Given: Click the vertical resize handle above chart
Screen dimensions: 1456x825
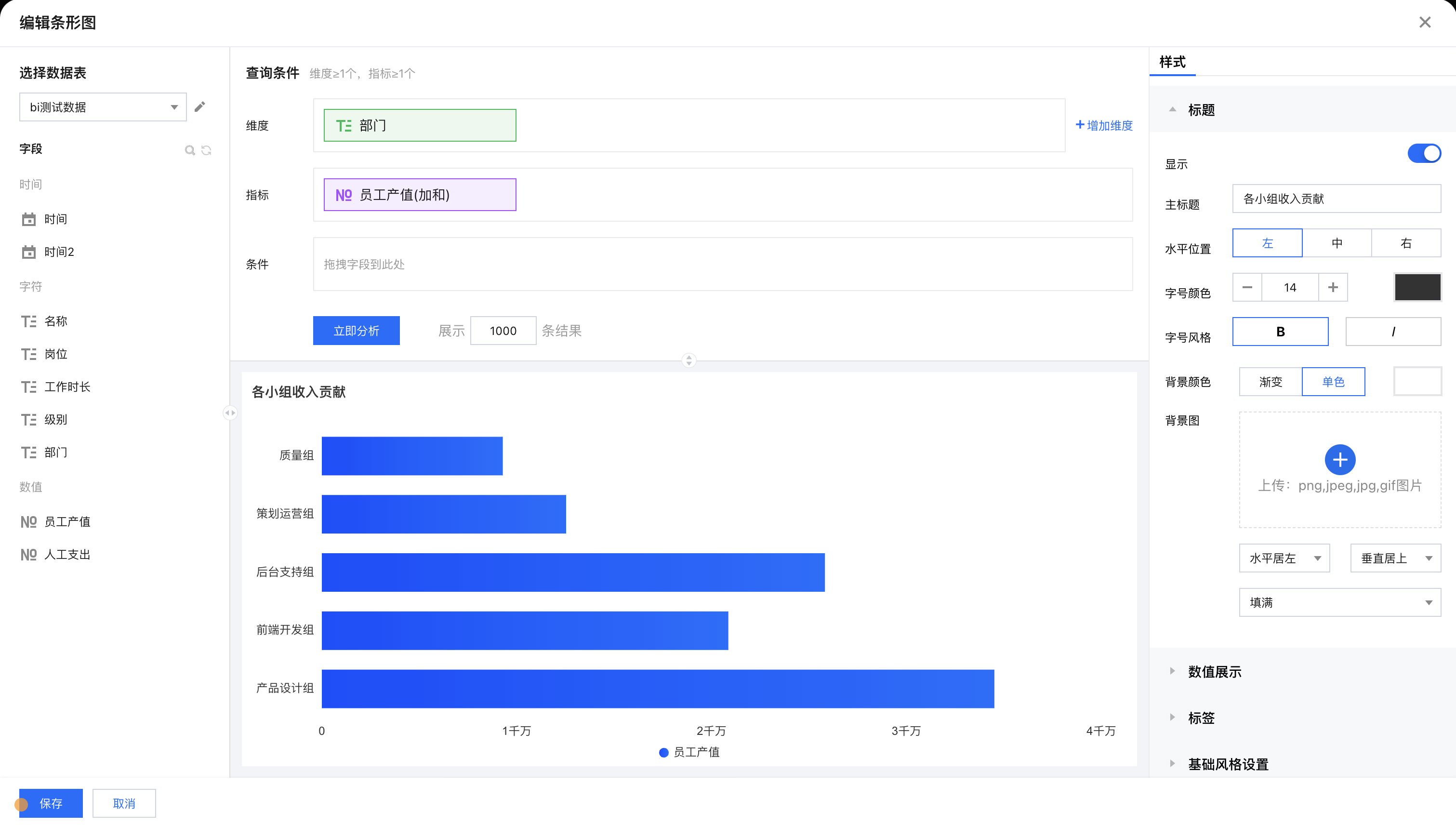Looking at the screenshot, I should click(688, 360).
